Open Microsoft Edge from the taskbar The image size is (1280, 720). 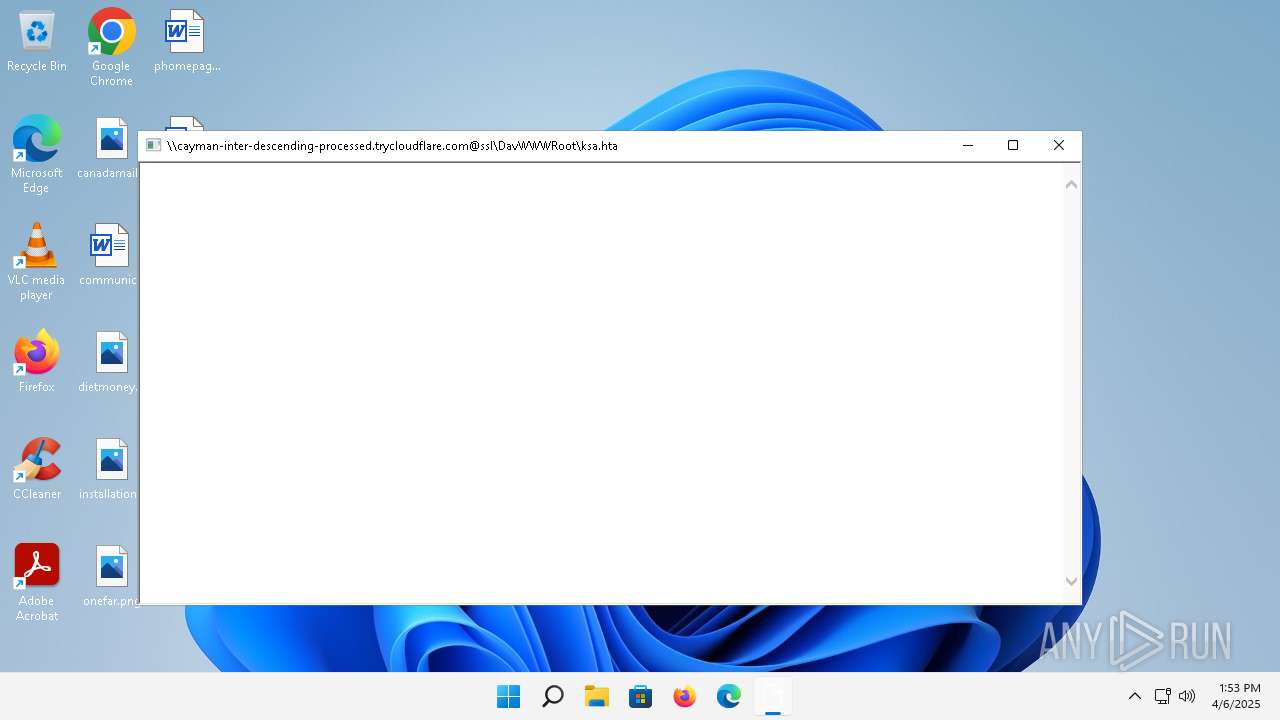[x=729, y=696]
